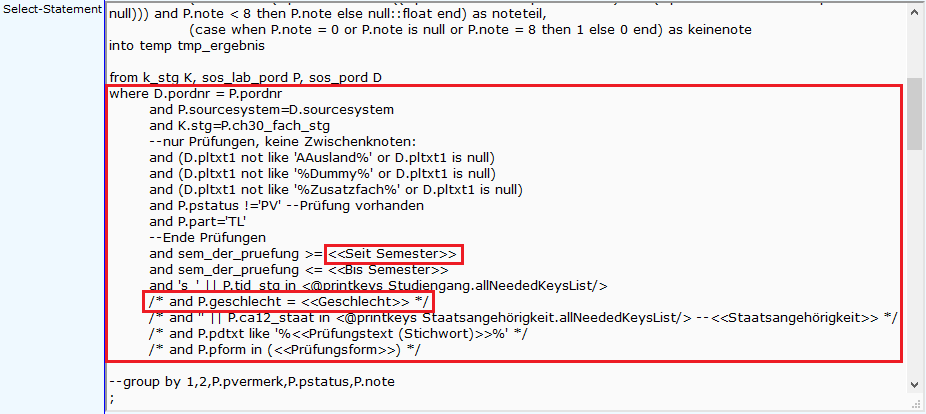Place cursor in <<Seit Semester>> placeholder
This screenshot has height=414, width=926.
[393, 254]
